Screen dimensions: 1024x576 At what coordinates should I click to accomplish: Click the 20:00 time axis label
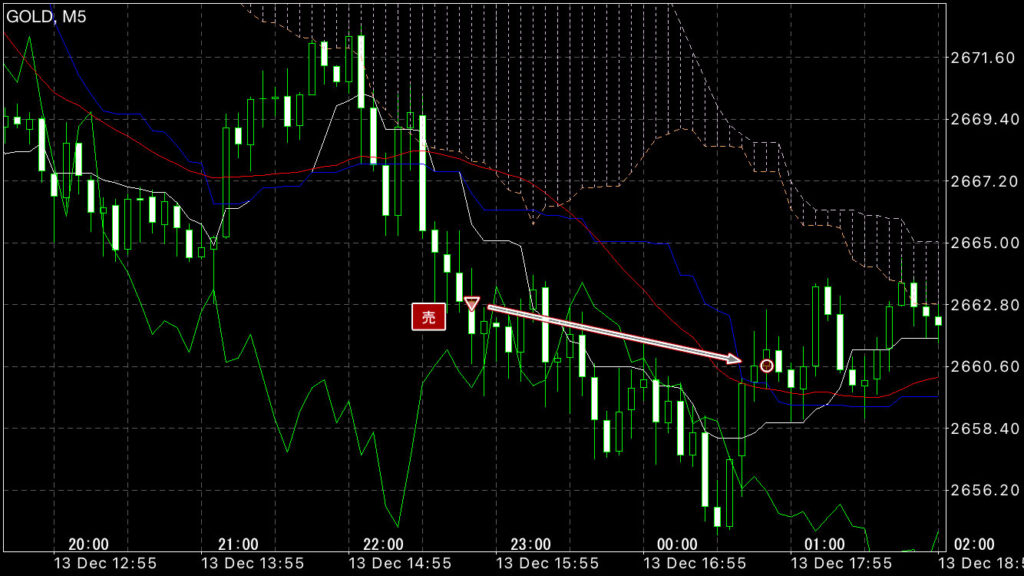coord(89,544)
